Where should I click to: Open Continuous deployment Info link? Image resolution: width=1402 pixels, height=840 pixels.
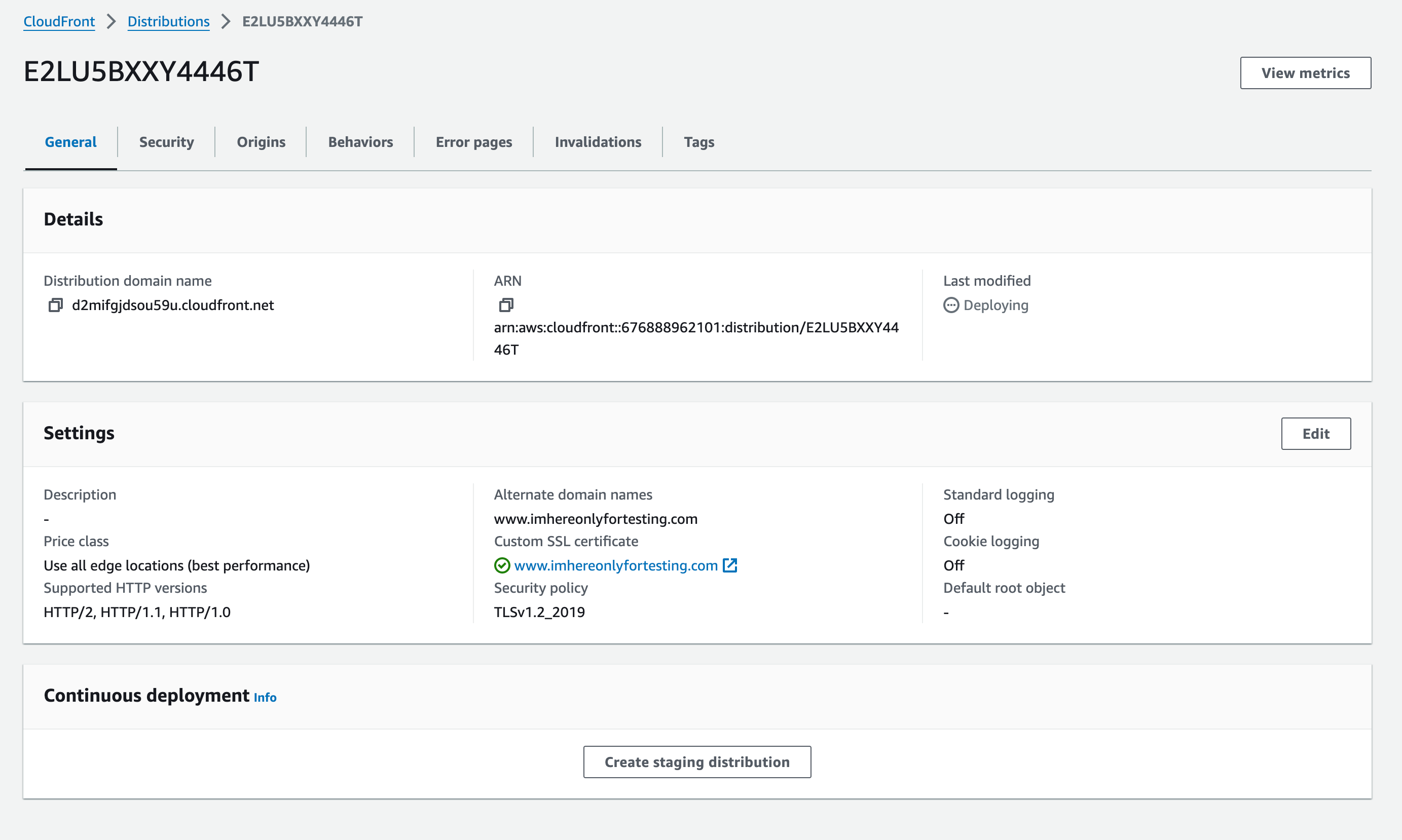tap(265, 697)
